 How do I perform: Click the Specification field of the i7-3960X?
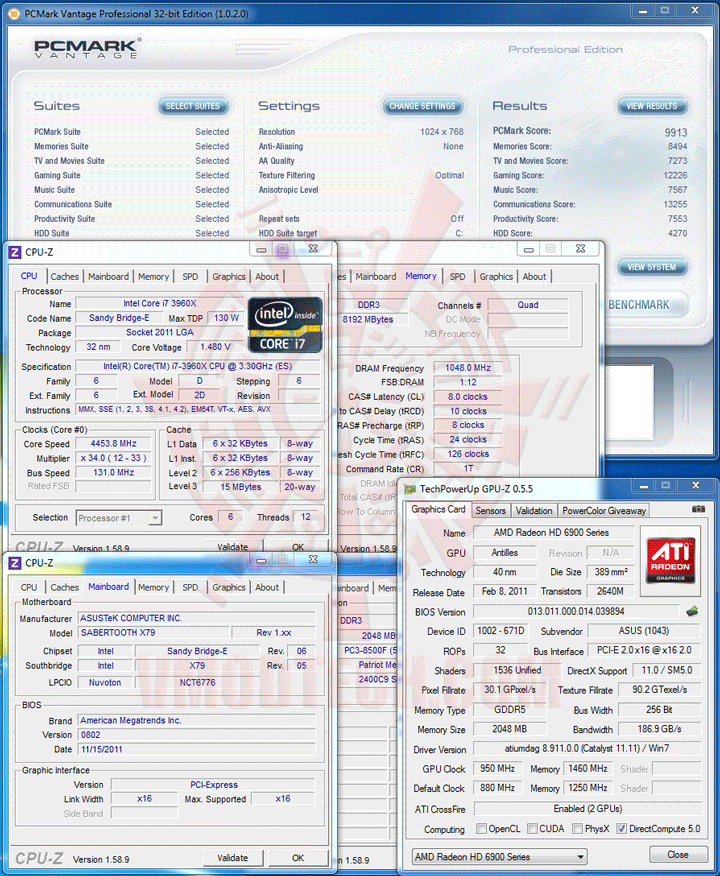(x=198, y=366)
